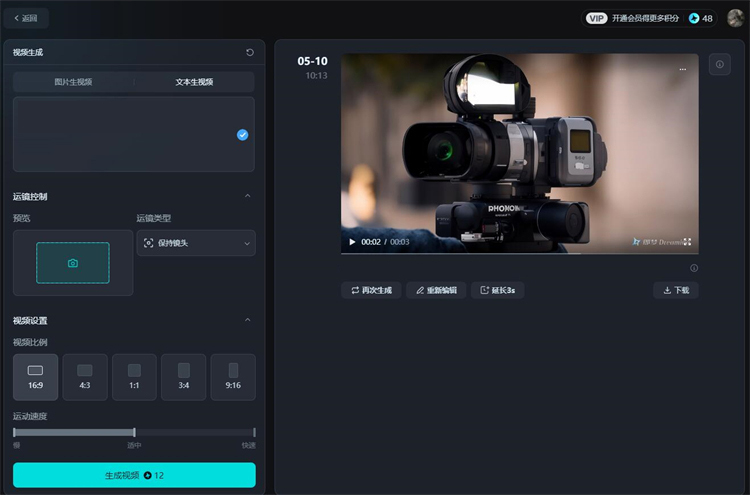Open the three-dot menu on video
This screenshot has width=750, height=495.
coord(683,69)
